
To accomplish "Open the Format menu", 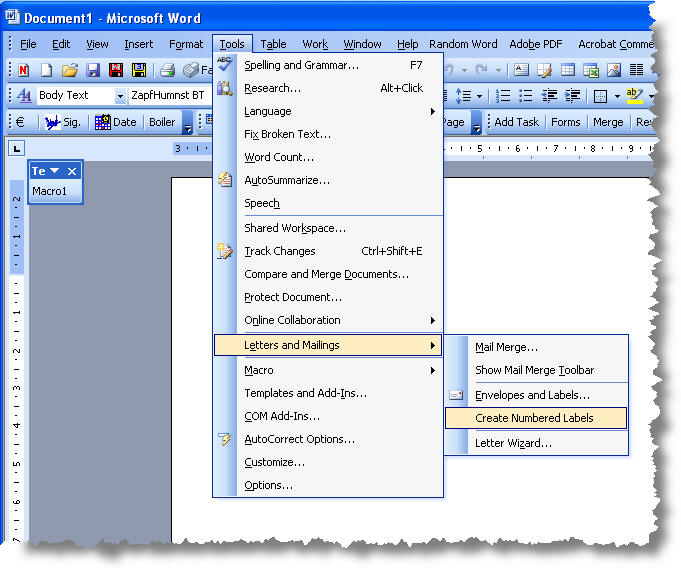I will [x=186, y=44].
